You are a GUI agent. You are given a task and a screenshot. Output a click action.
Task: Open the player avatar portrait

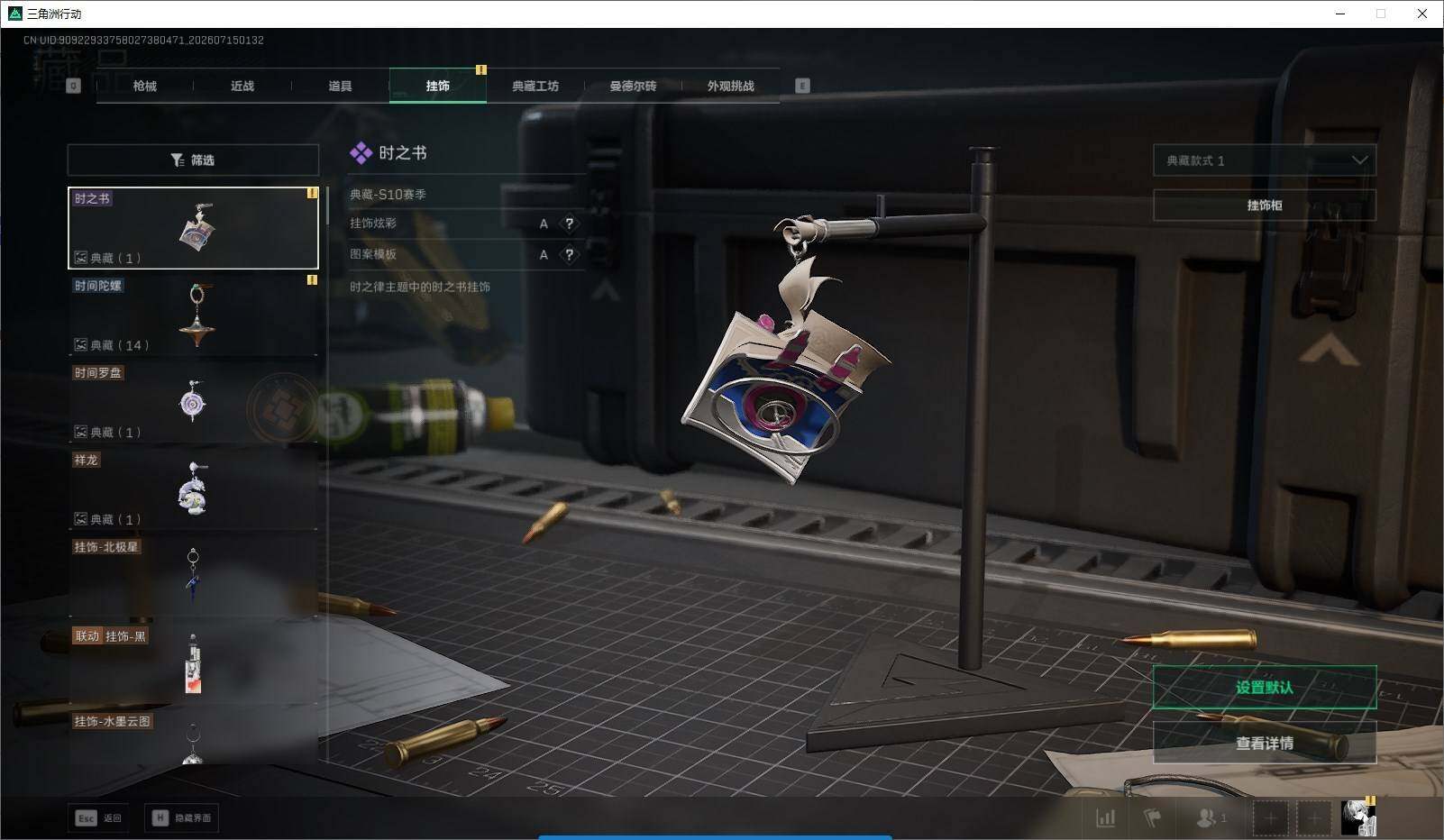tap(1358, 818)
